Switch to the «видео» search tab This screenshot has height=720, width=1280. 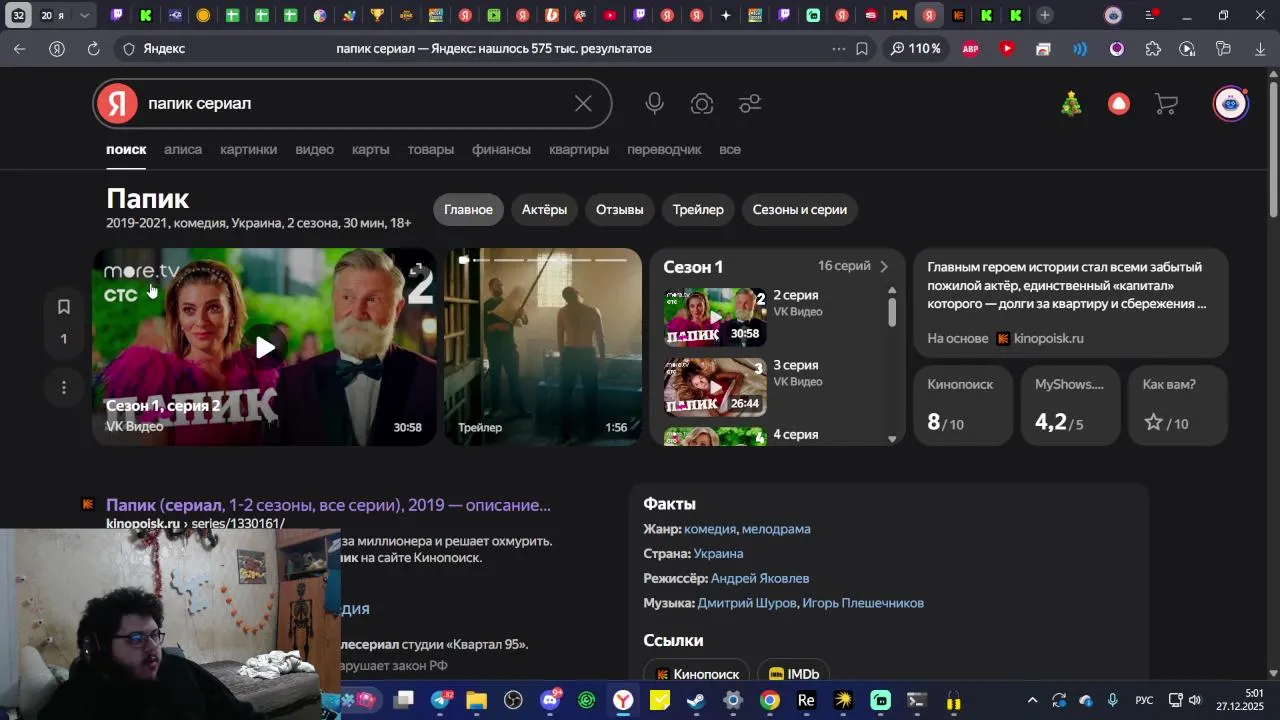pyautogui.click(x=314, y=149)
